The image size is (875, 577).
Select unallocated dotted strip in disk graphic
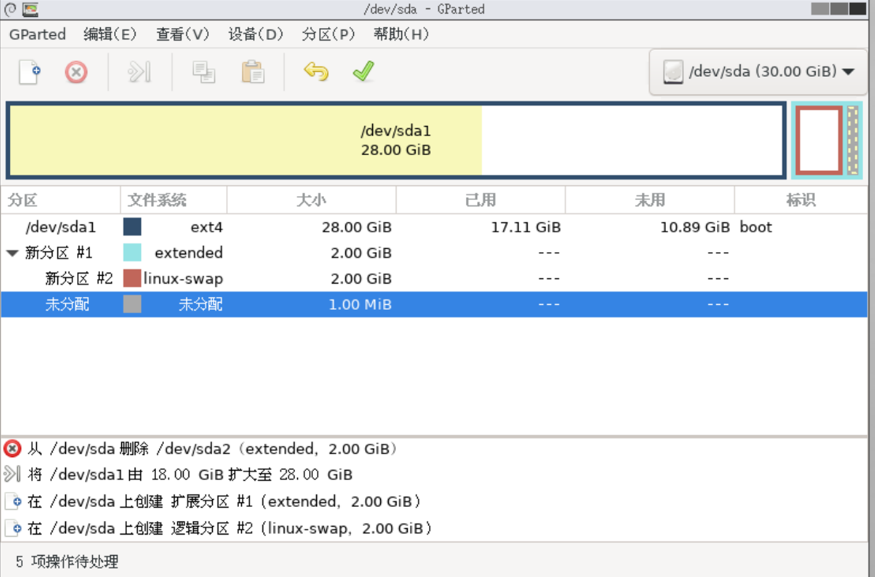[853, 141]
